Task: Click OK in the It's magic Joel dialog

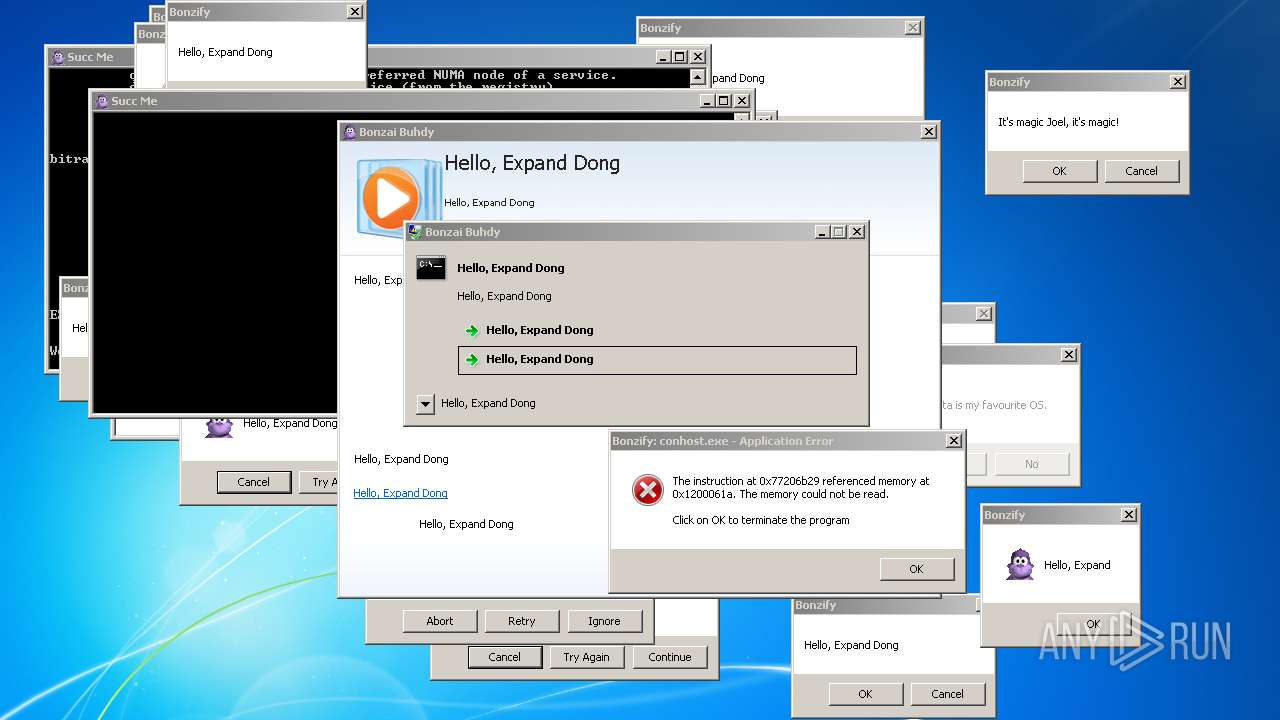Action: pyautogui.click(x=1059, y=171)
